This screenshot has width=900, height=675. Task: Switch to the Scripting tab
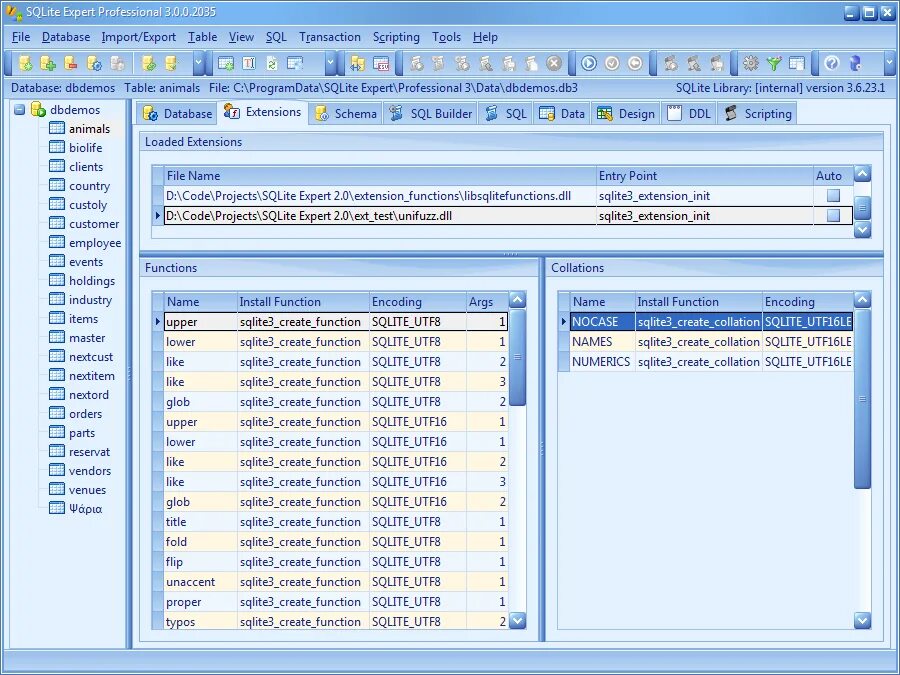[x=758, y=114]
